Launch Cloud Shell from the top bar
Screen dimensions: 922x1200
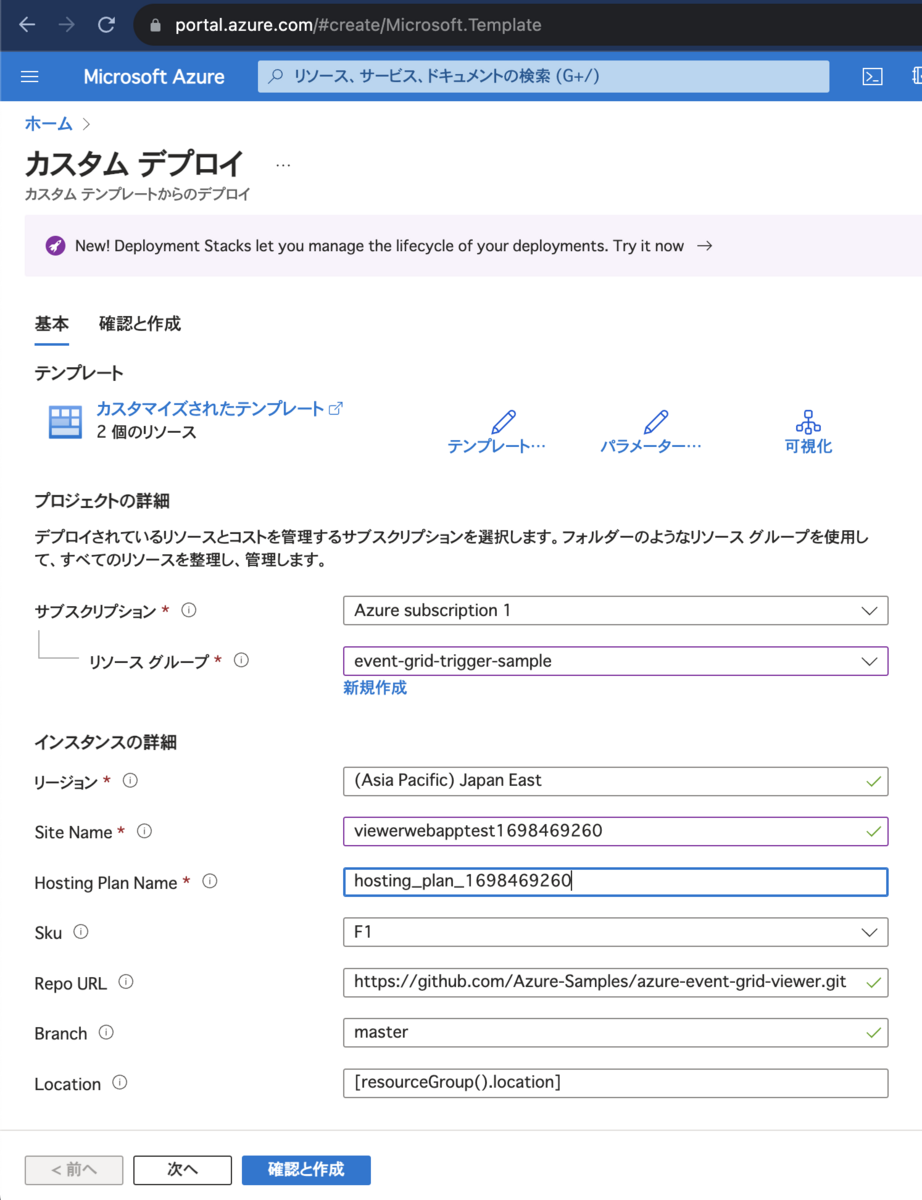pyautogui.click(x=872, y=77)
